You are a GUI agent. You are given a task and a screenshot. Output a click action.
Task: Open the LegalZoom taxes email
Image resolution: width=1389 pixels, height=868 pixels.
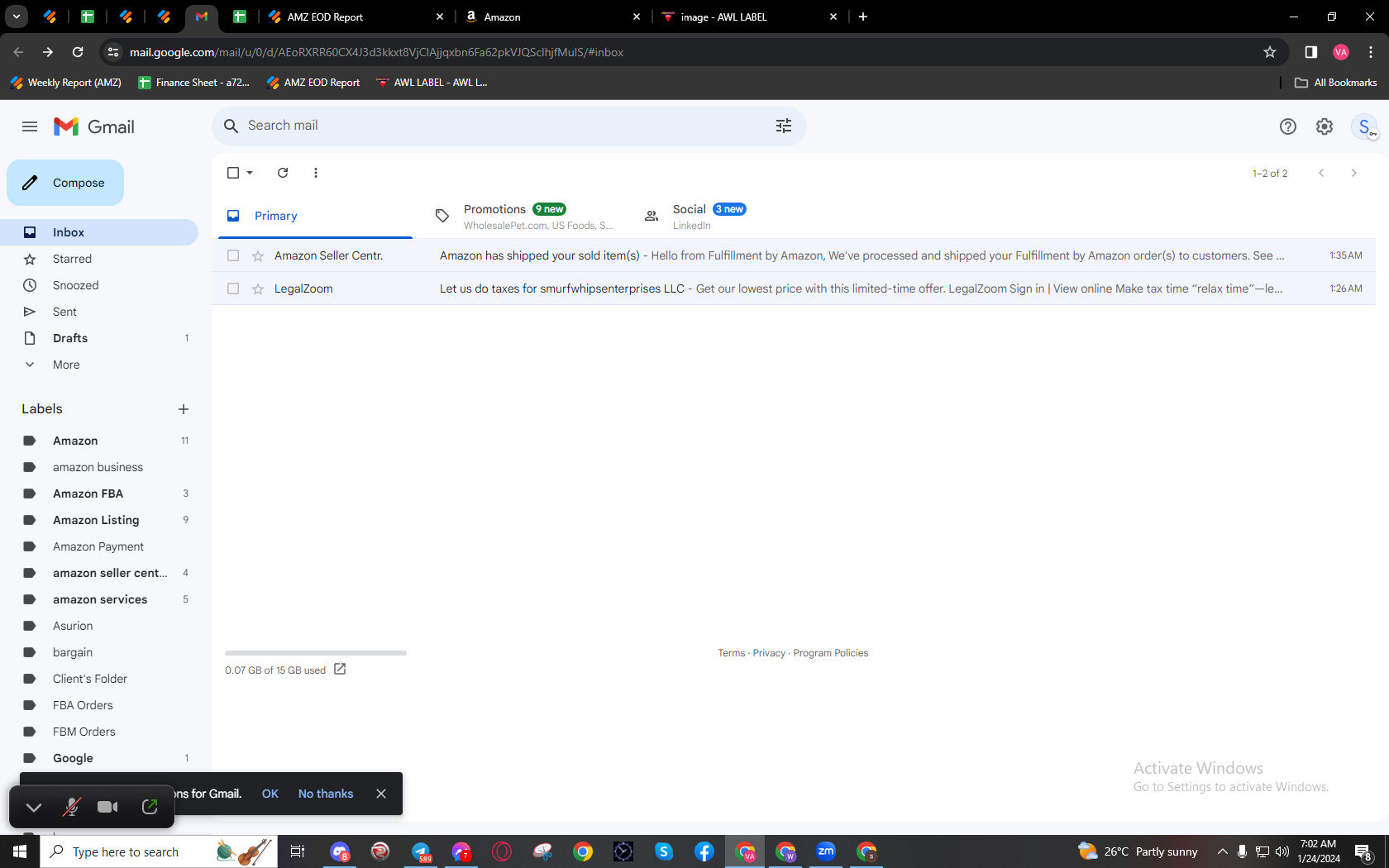point(794,289)
